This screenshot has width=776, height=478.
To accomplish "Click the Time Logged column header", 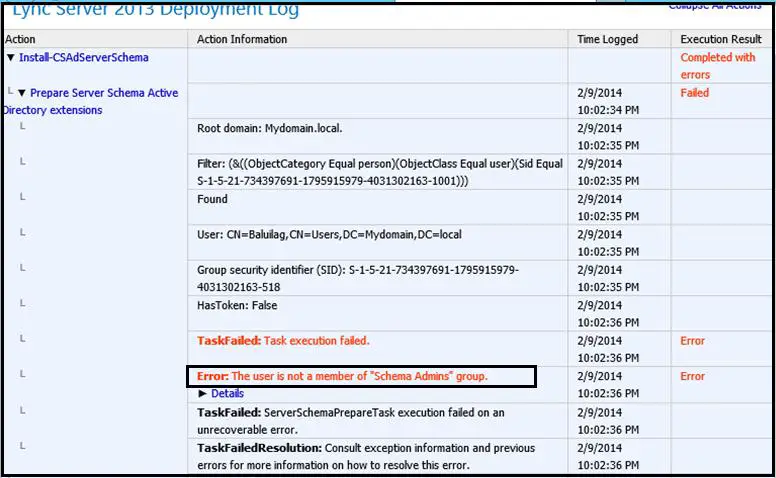I will click(x=607, y=39).
